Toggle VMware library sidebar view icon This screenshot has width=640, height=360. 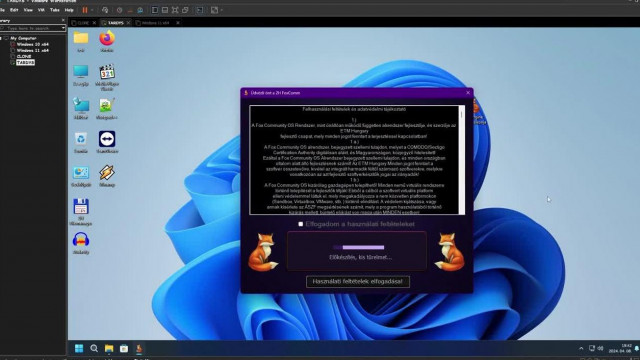tap(155, 10)
